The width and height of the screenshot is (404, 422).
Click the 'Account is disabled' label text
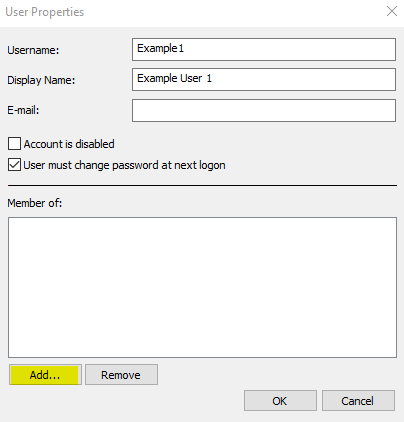coord(69,144)
